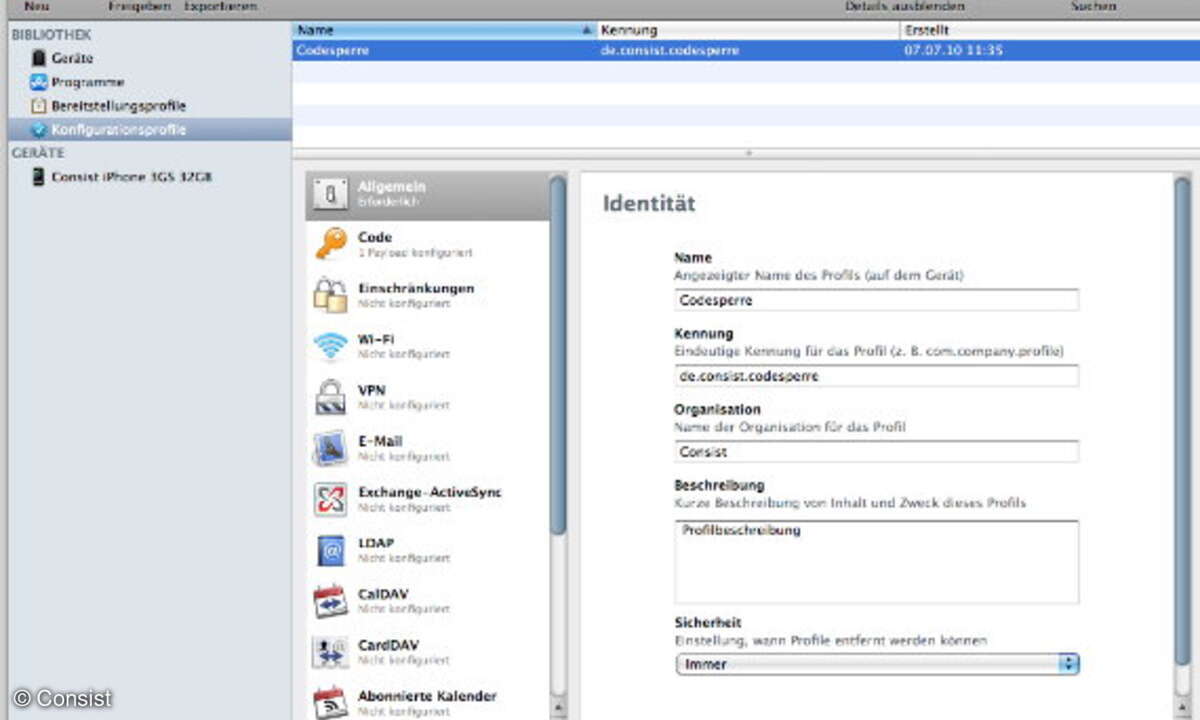Select the Abonnierte Kalender icon
Image resolution: width=1200 pixels, height=720 pixels.
point(330,703)
